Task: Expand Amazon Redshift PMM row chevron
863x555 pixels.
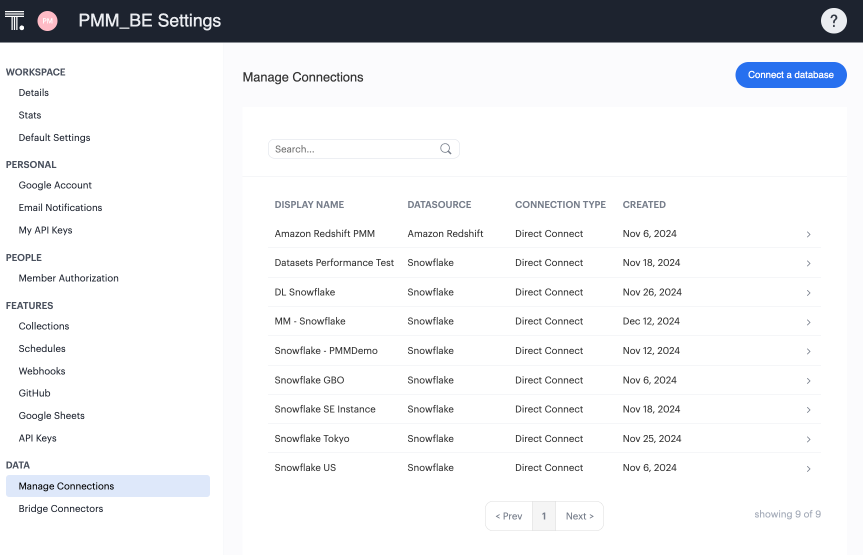Action: [x=808, y=234]
